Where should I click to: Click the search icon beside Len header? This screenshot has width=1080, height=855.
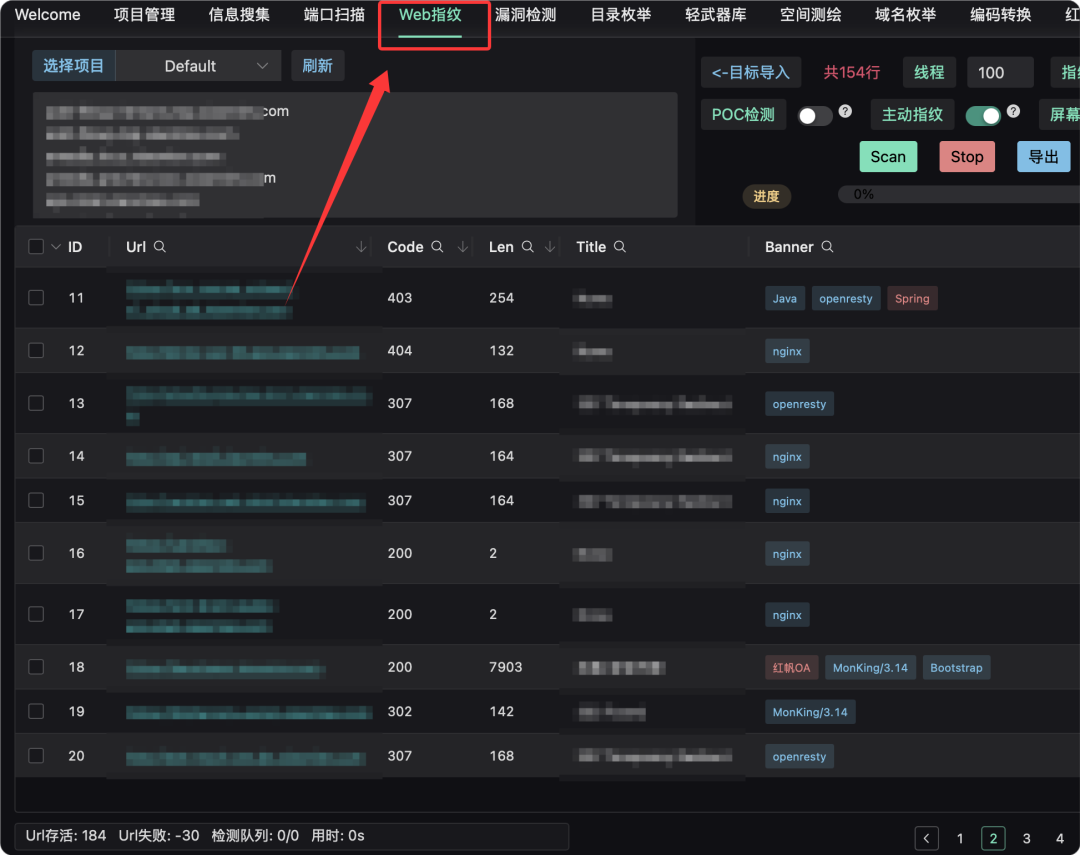tap(528, 247)
